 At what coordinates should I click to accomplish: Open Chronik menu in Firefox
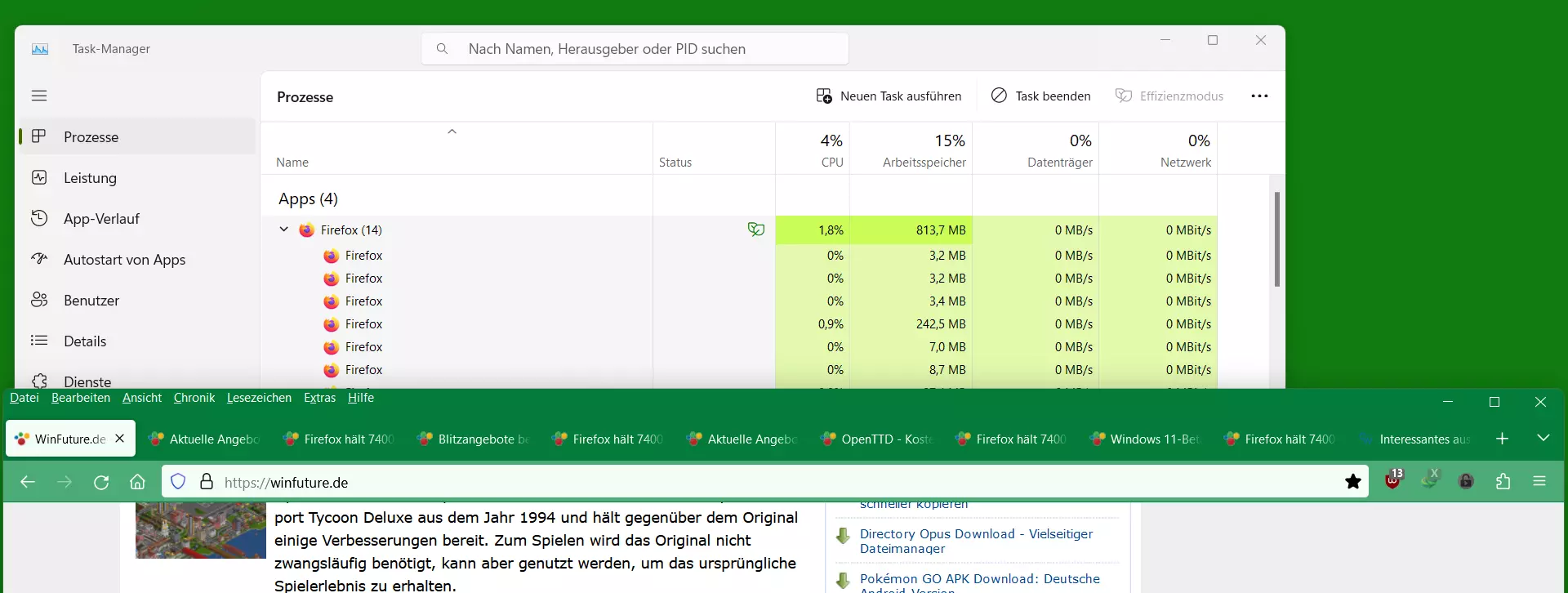194,398
